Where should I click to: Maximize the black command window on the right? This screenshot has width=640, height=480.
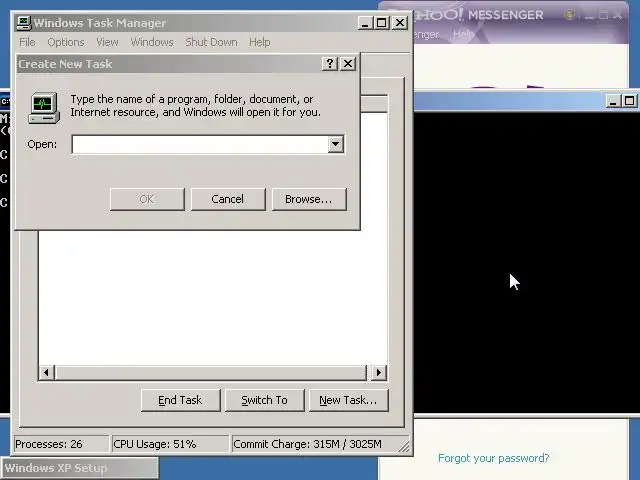coord(629,101)
